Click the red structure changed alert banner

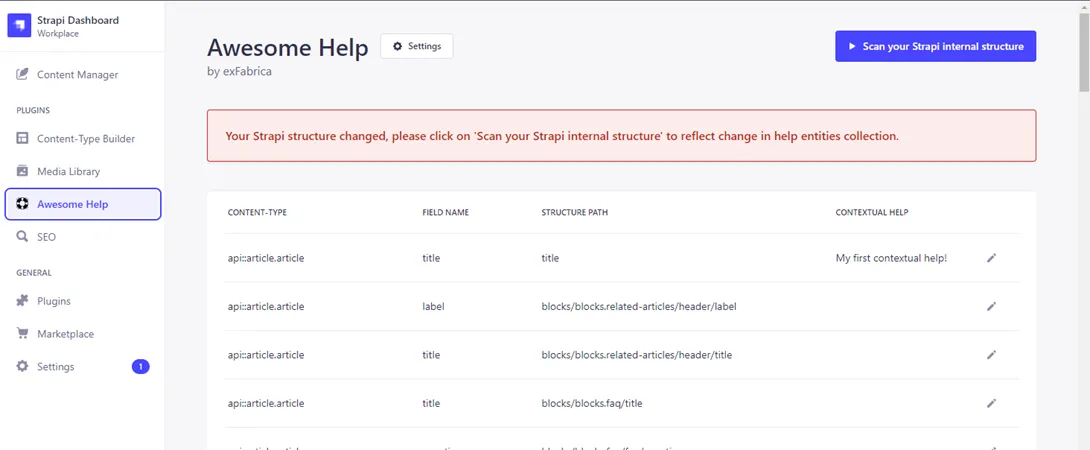[621, 136]
